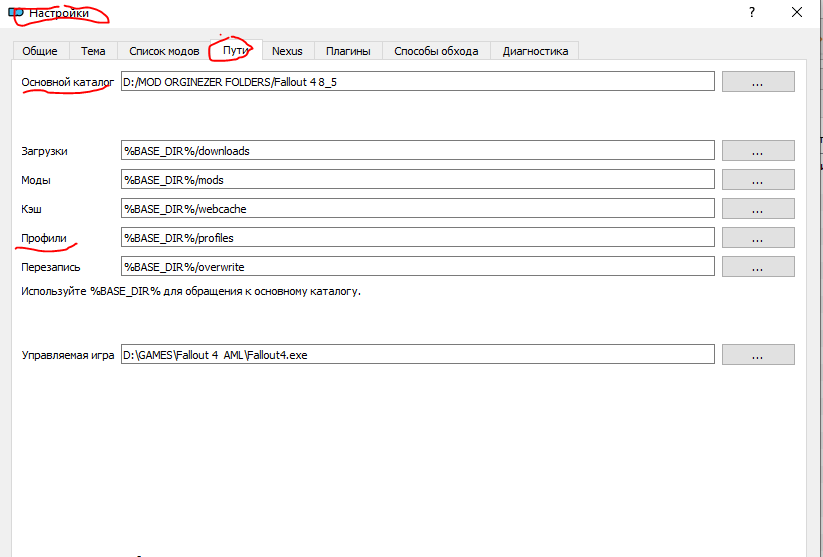Click the Основной каталог path field
The height and width of the screenshot is (557, 823).
click(x=417, y=82)
